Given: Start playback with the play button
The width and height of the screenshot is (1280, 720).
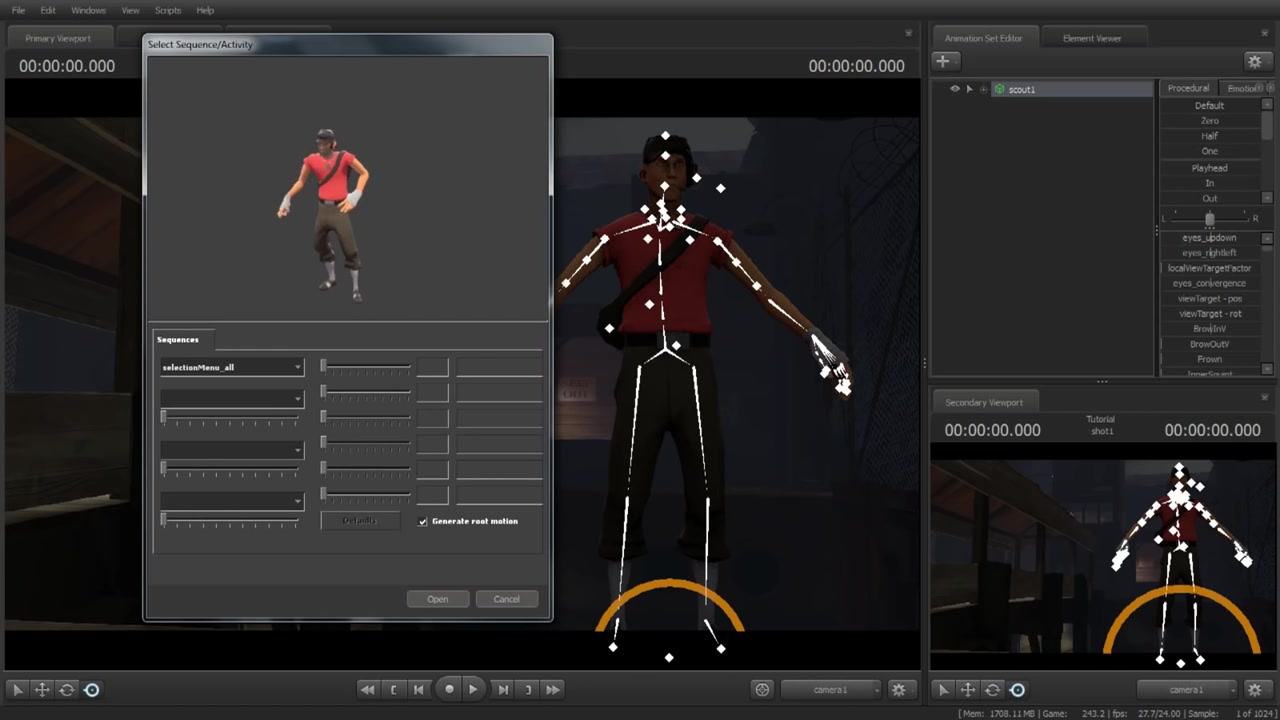Looking at the screenshot, I should click(x=473, y=689).
